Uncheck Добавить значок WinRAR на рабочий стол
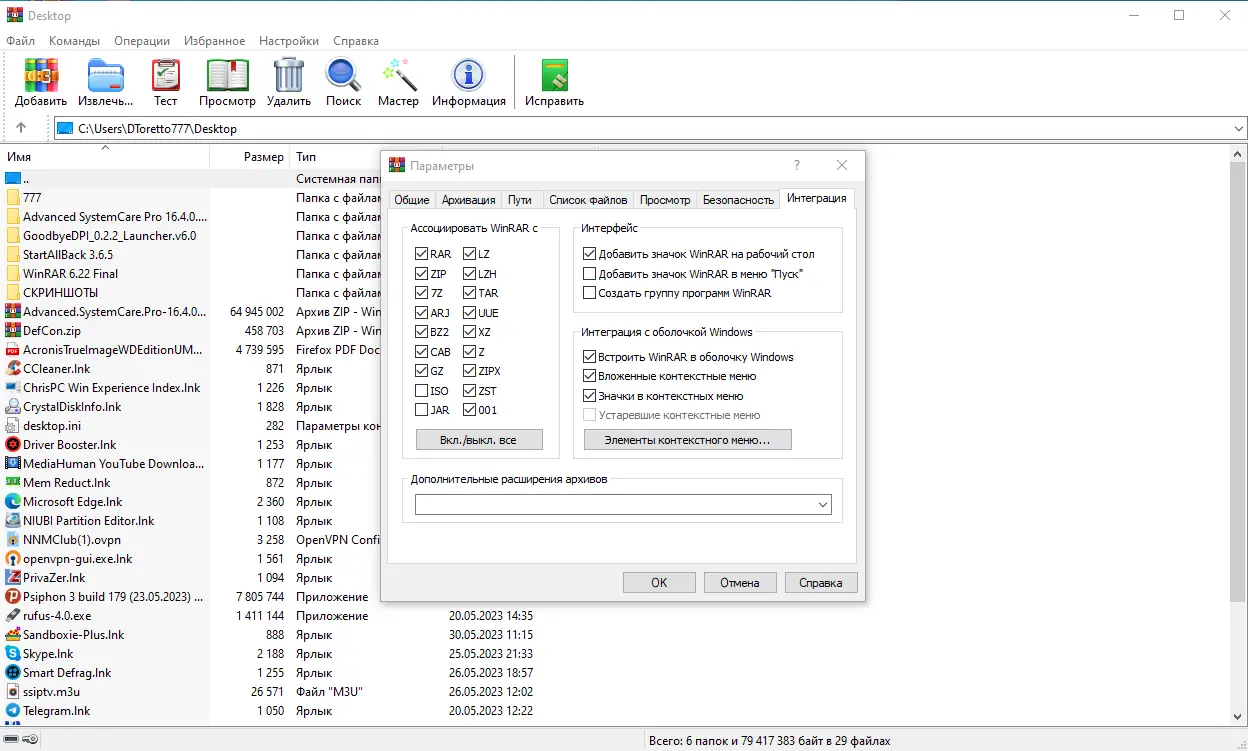 589,254
